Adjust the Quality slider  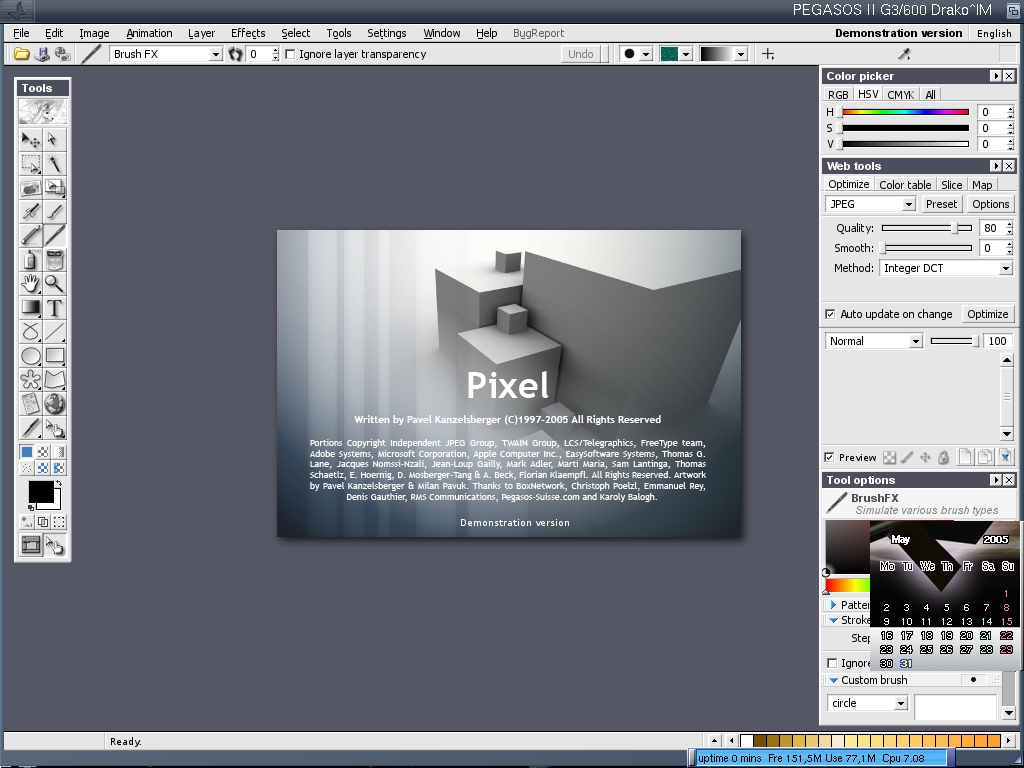tap(927, 228)
